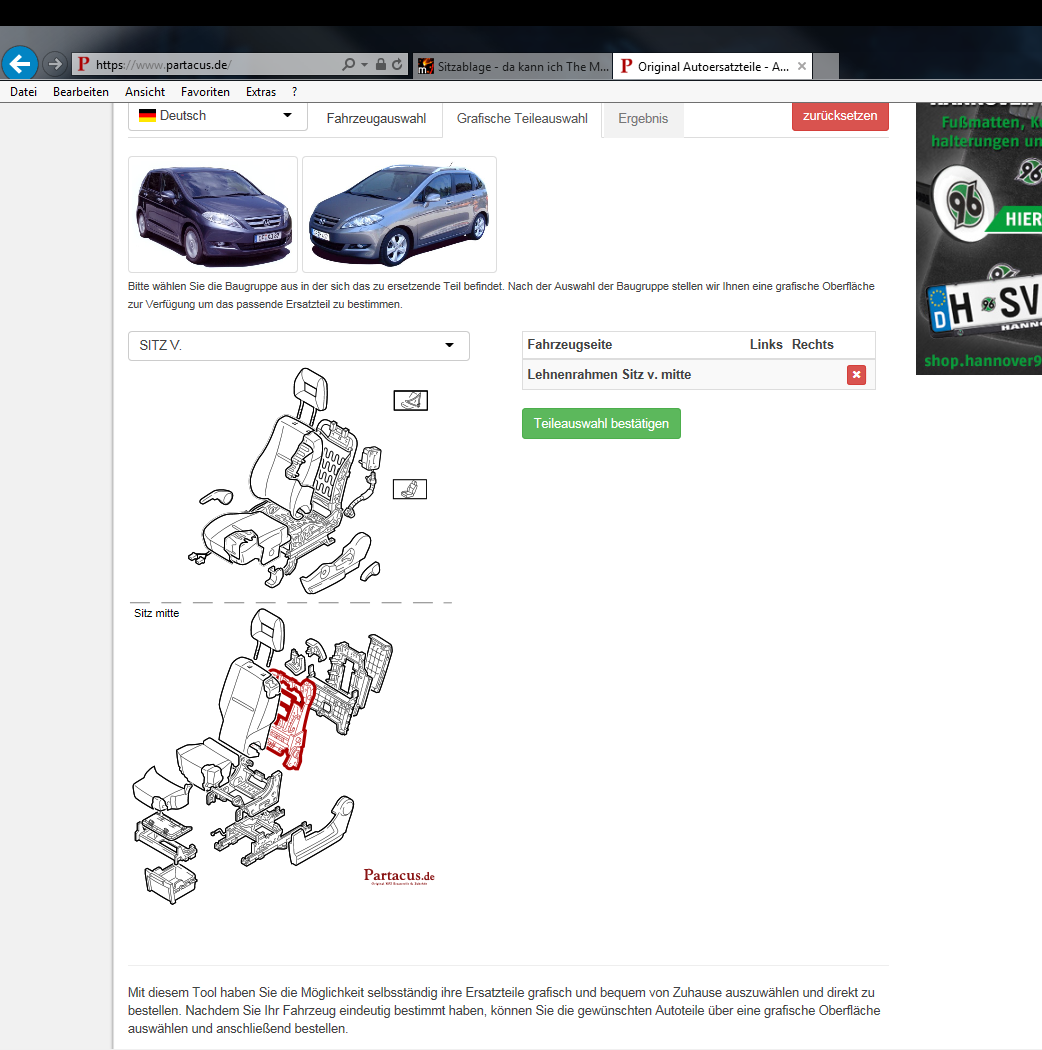Image resolution: width=1042 pixels, height=1050 pixels.
Task: Click the browser forward arrow button
Action: 55,64
